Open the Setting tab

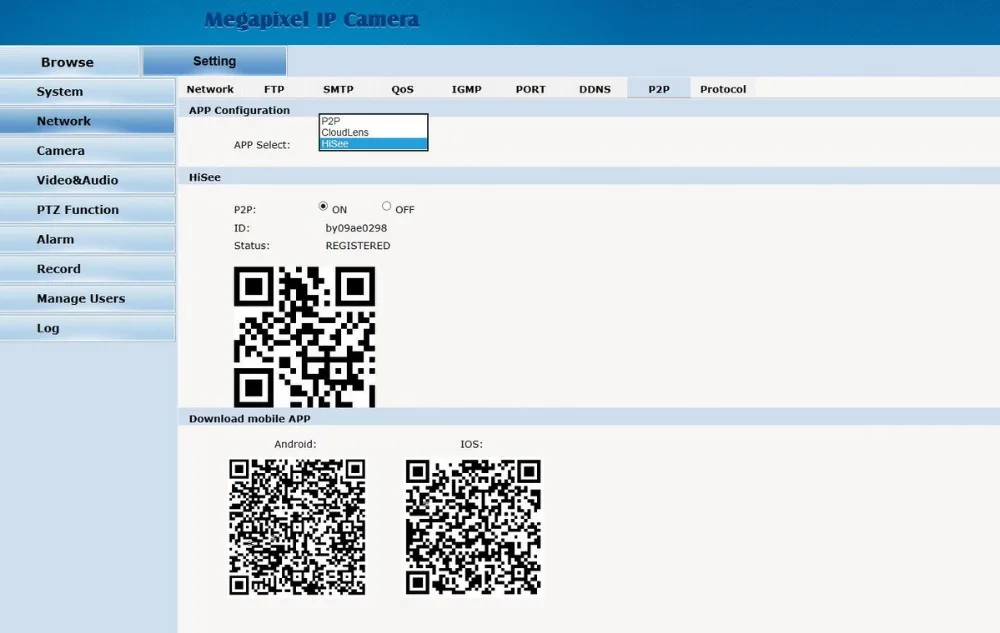tap(214, 61)
